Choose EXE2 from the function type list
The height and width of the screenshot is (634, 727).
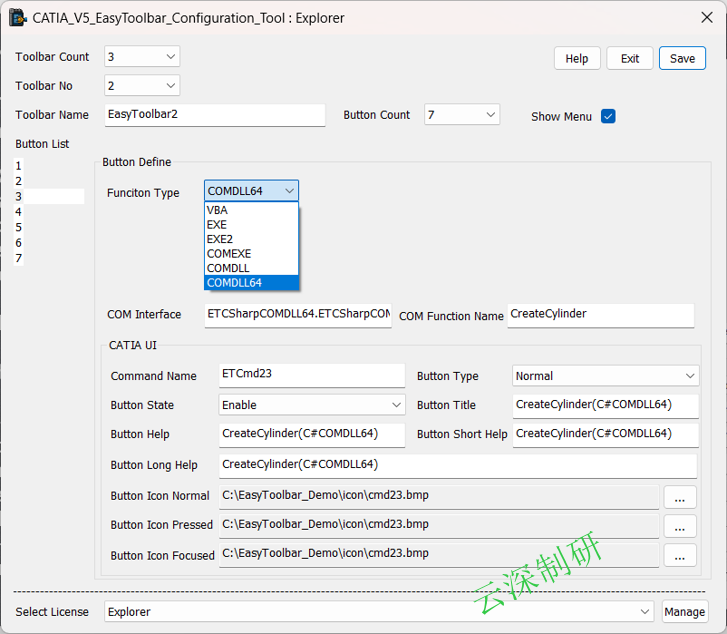[251, 239]
